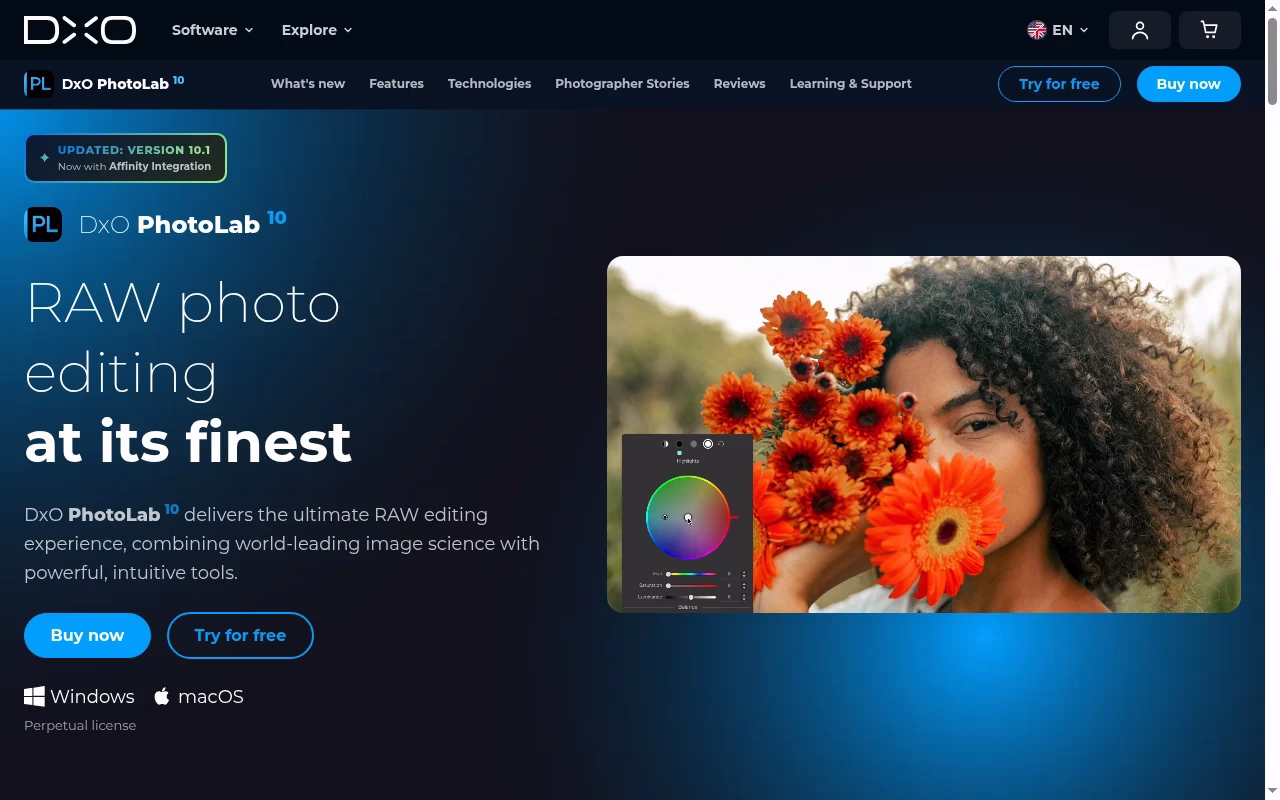Expand the Explore dropdown menu
The image size is (1280, 800).
(317, 30)
